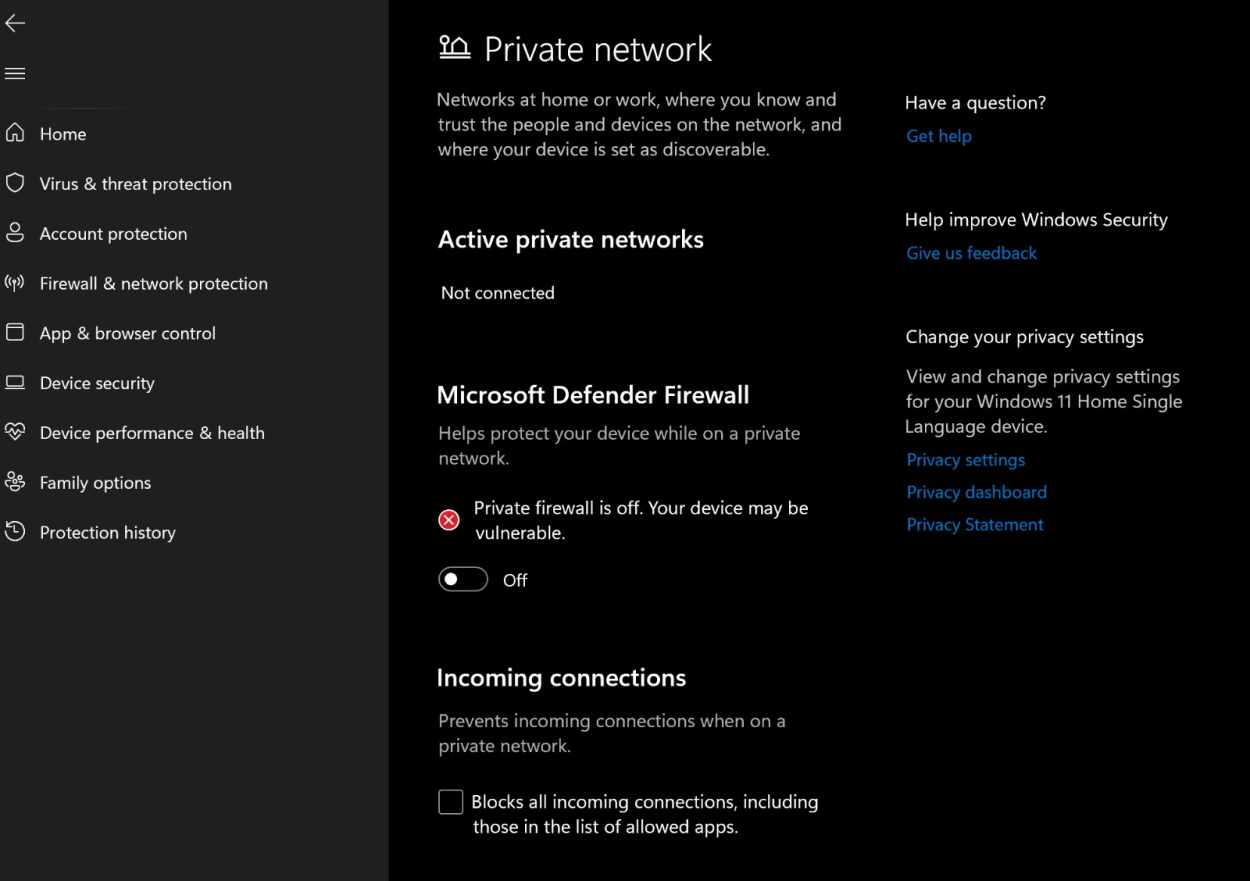Screen dimensions: 1250x881
Task: Click the Firewall & network protection antenna icon
Action: (15, 283)
